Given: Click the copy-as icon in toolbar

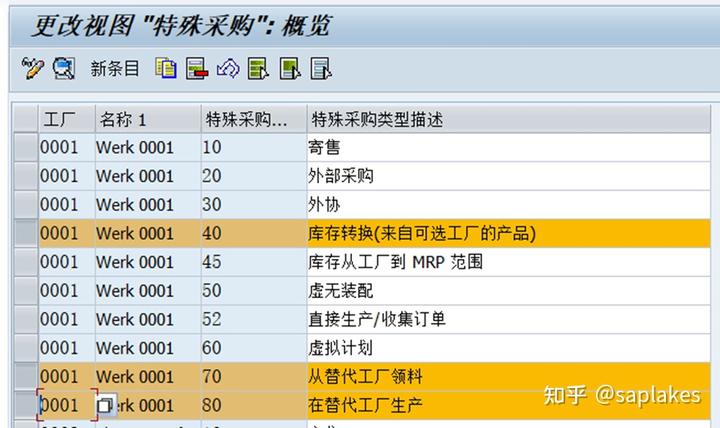Looking at the screenshot, I should pyautogui.click(x=166, y=68).
